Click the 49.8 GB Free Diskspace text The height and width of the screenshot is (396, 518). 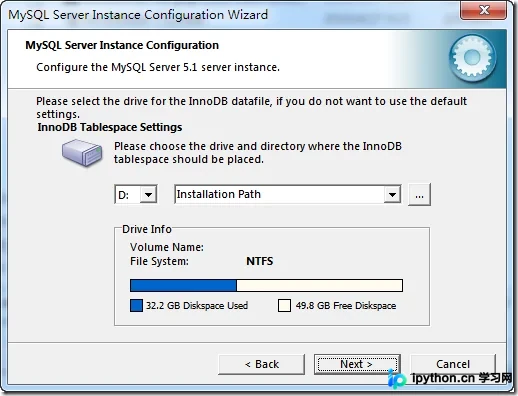(346, 306)
